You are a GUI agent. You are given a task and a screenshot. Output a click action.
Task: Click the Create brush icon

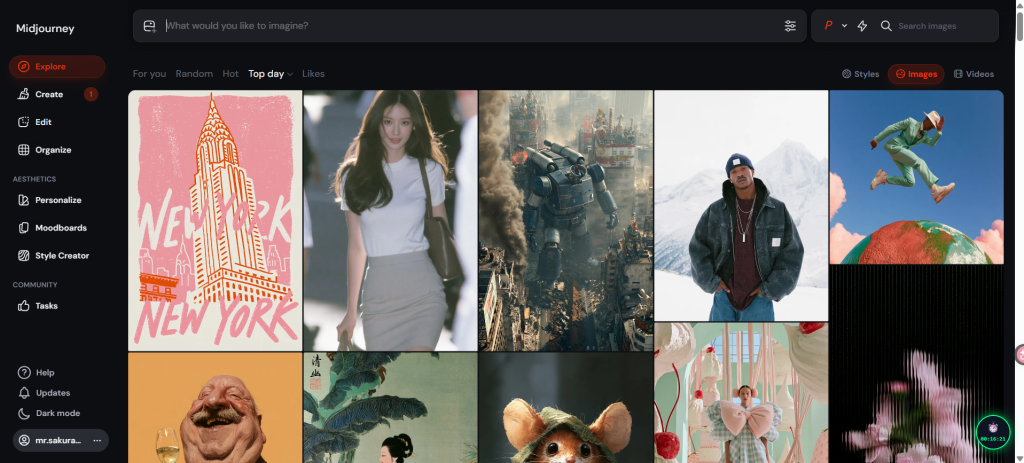pos(24,95)
